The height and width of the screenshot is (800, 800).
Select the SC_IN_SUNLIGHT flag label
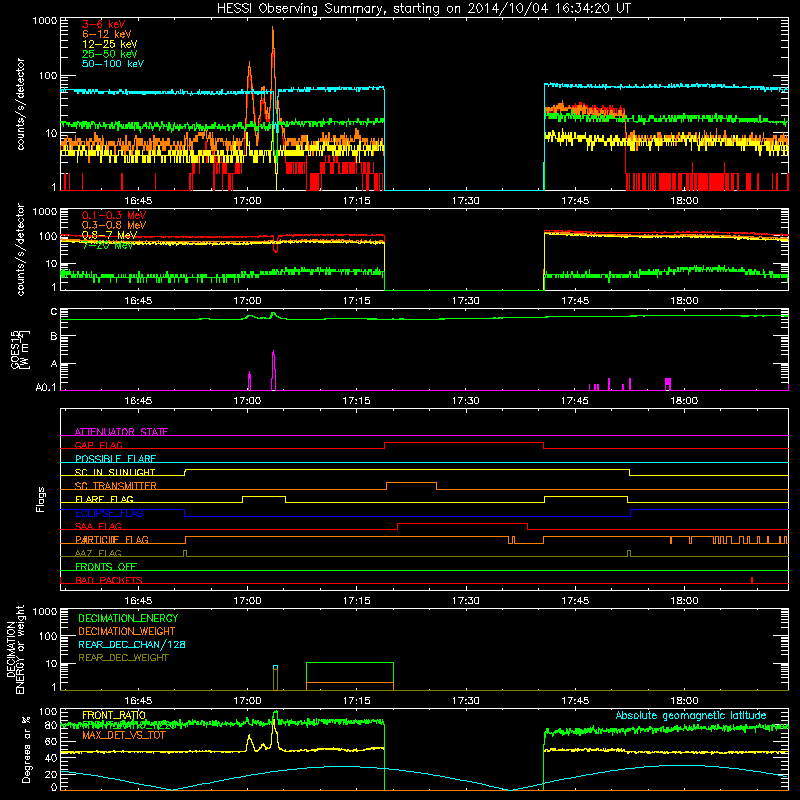[115, 472]
